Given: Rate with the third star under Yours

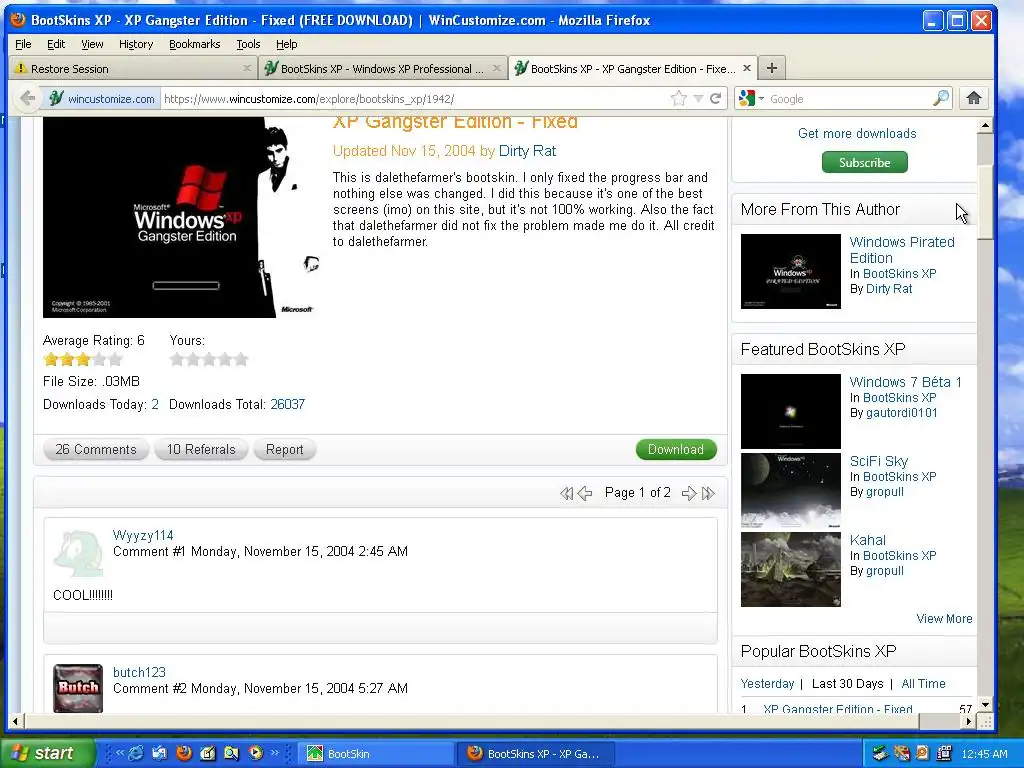Looking at the screenshot, I should (x=209, y=359).
